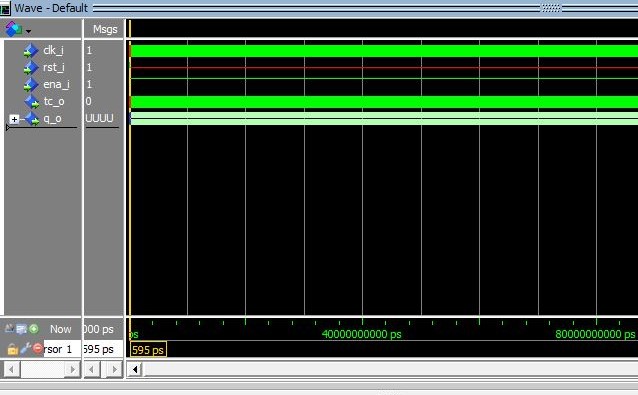
Task: Select the ena_i signal name
Action: pos(56,84)
